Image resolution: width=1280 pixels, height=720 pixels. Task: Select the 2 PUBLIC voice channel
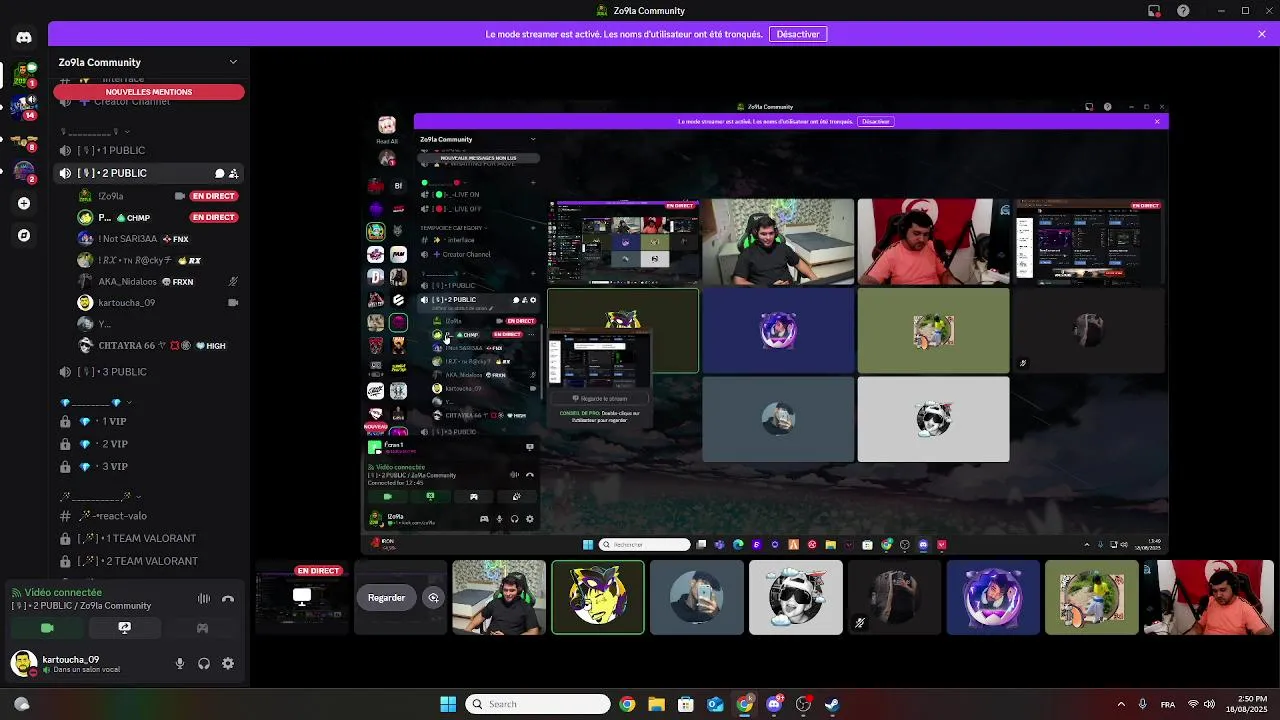tap(149, 173)
